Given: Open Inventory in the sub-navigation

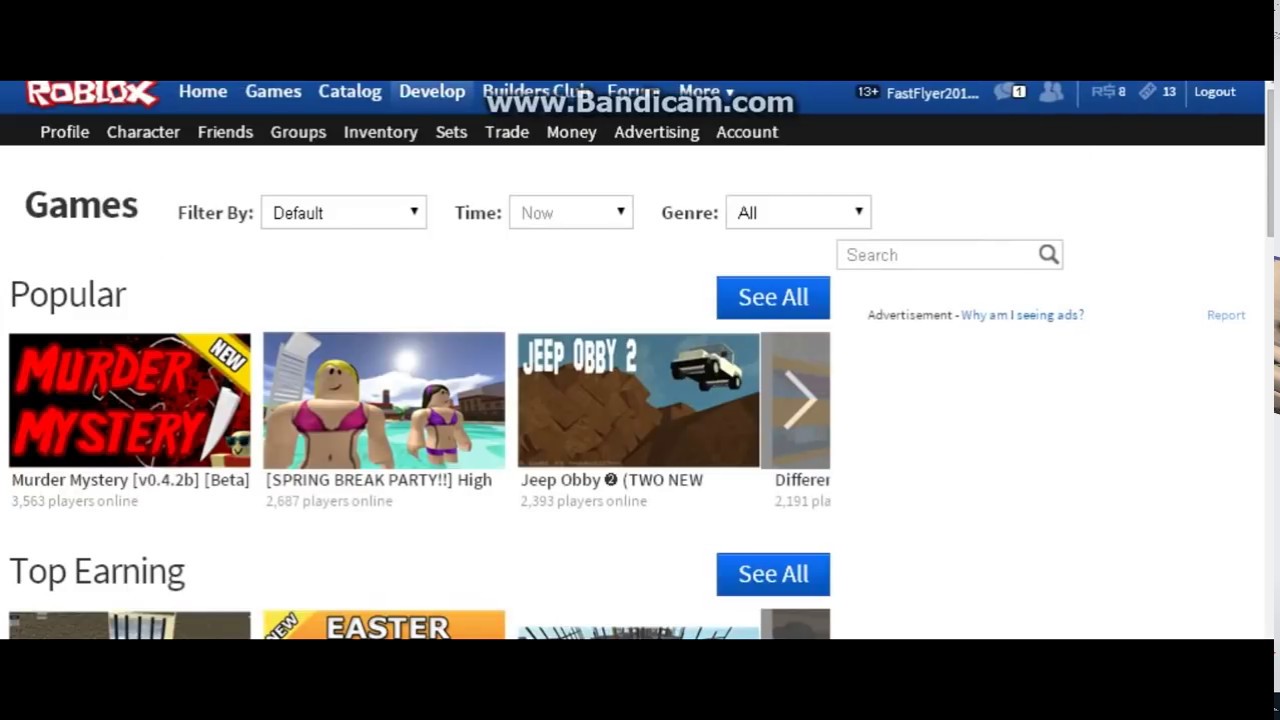Looking at the screenshot, I should (380, 132).
